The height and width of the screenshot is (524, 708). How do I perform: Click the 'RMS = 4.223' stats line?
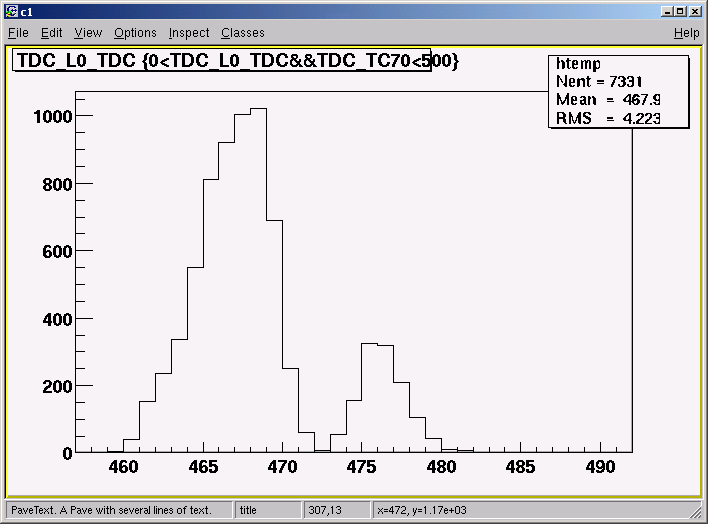(608, 118)
